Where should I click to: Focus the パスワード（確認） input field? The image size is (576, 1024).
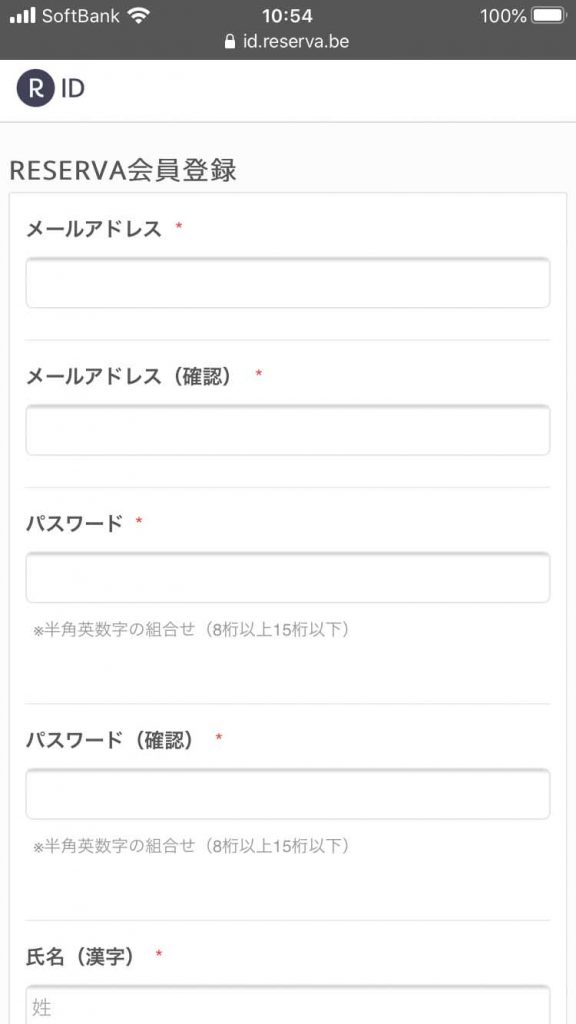pos(288,794)
